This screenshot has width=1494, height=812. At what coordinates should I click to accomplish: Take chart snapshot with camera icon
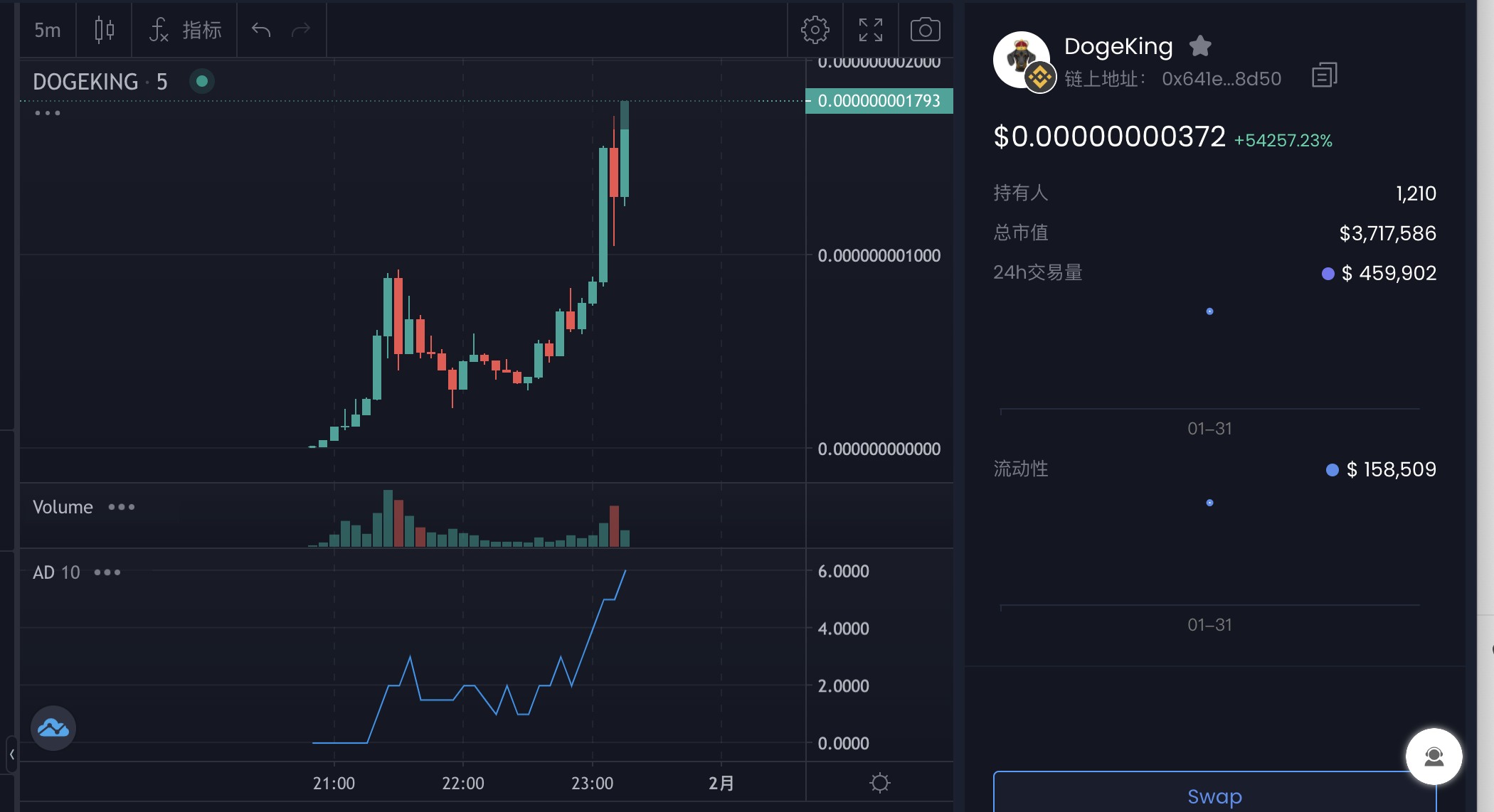[x=925, y=30]
